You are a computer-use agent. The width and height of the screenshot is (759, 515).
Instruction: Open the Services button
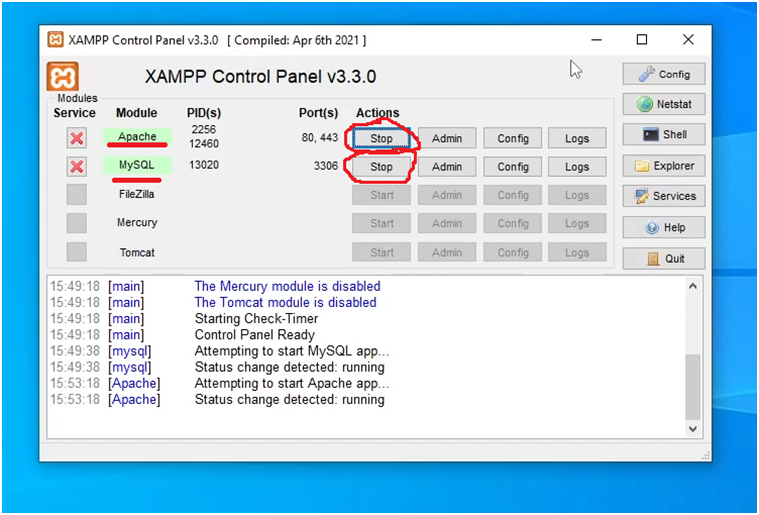click(x=664, y=196)
